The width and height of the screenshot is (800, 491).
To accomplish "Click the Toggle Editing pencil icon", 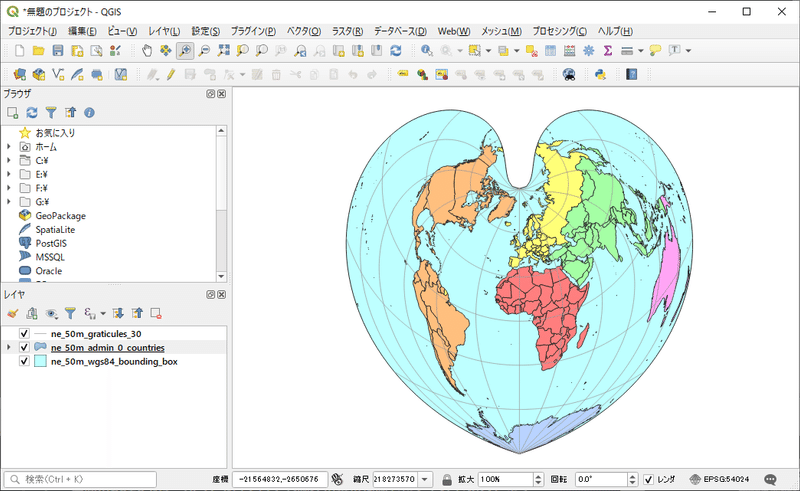I will 171,75.
